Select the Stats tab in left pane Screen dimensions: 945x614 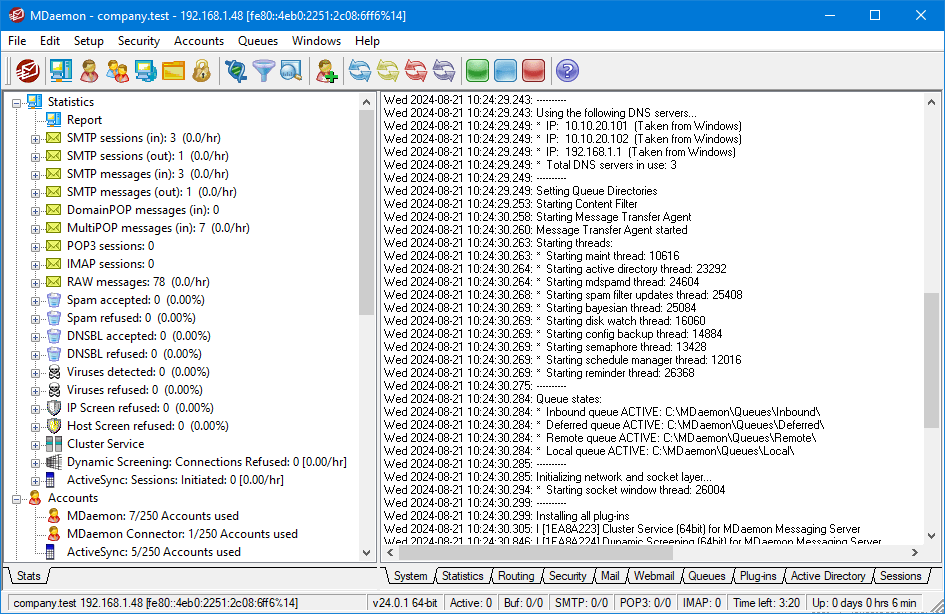coord(28,576)
